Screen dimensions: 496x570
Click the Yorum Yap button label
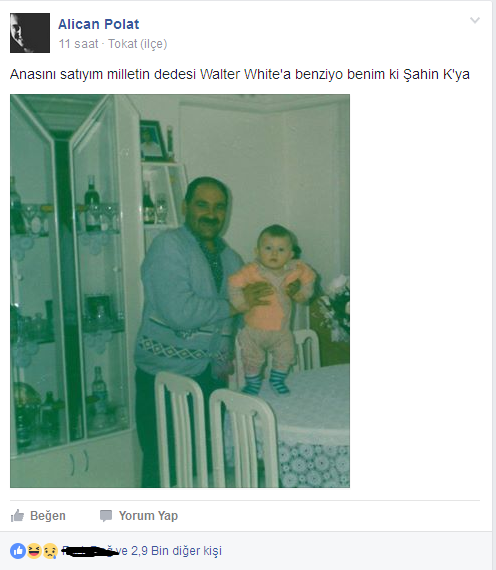pos(148,516)
